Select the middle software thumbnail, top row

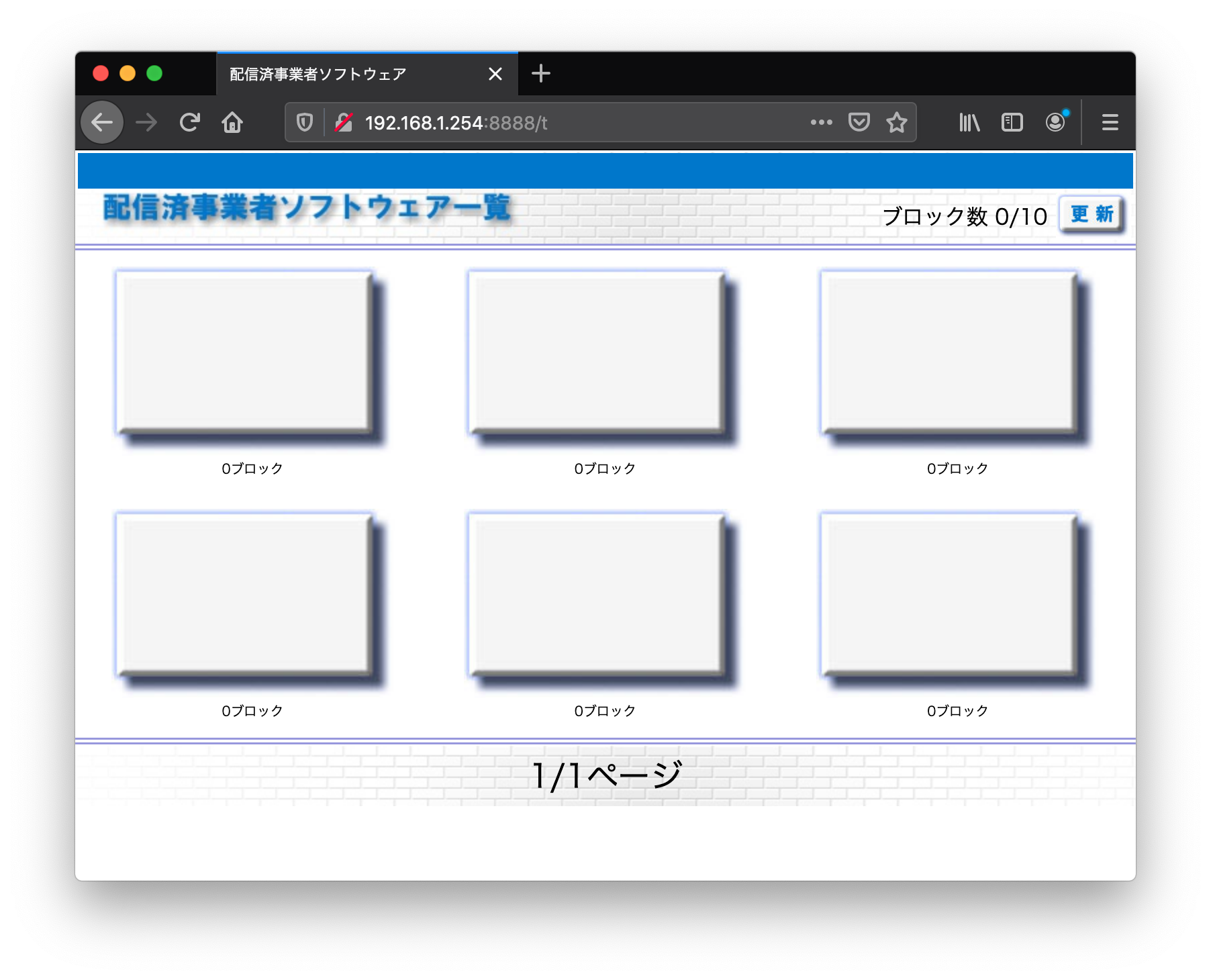pos(603,358)
